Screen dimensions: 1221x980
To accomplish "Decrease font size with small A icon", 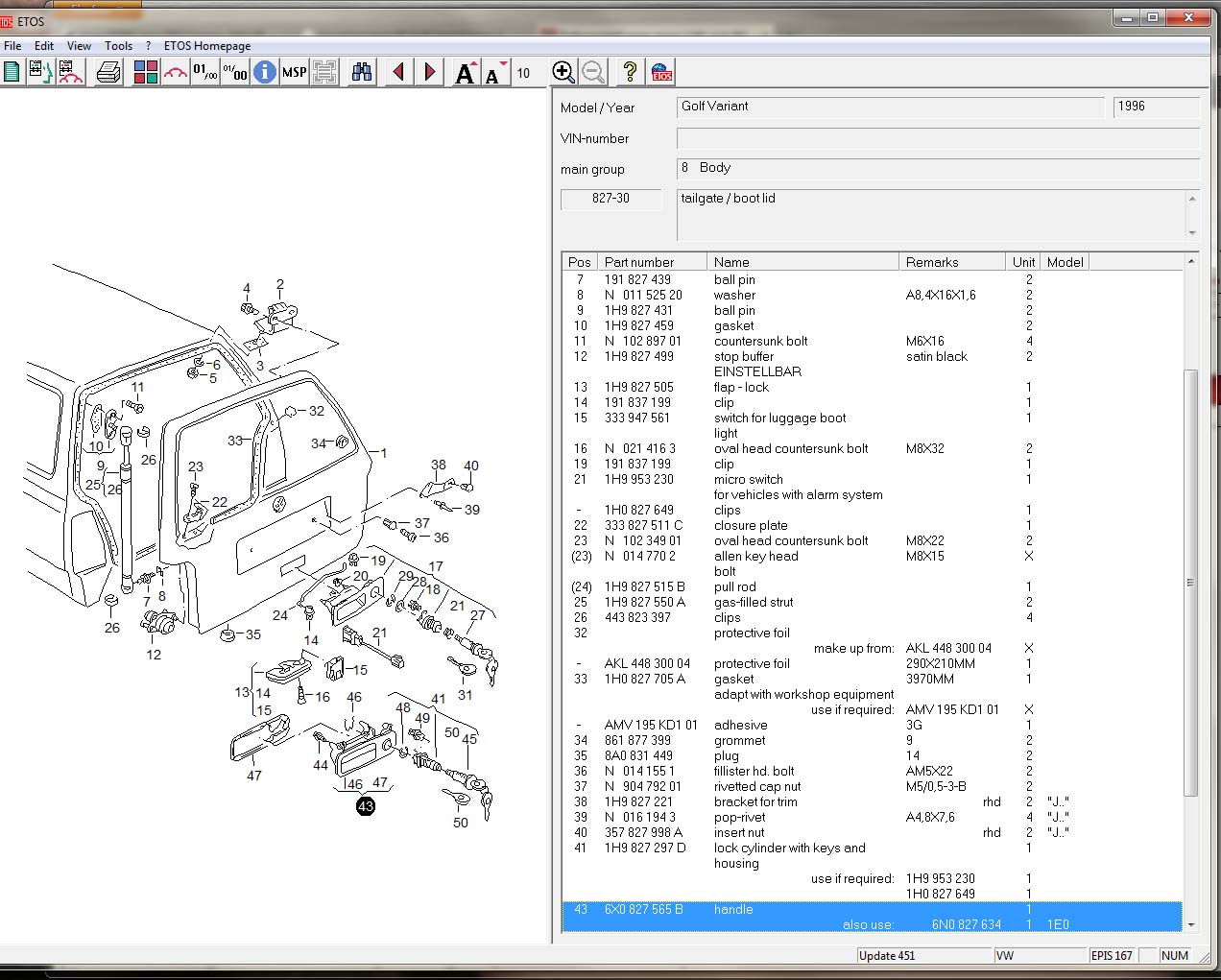I will pos(494,73).
